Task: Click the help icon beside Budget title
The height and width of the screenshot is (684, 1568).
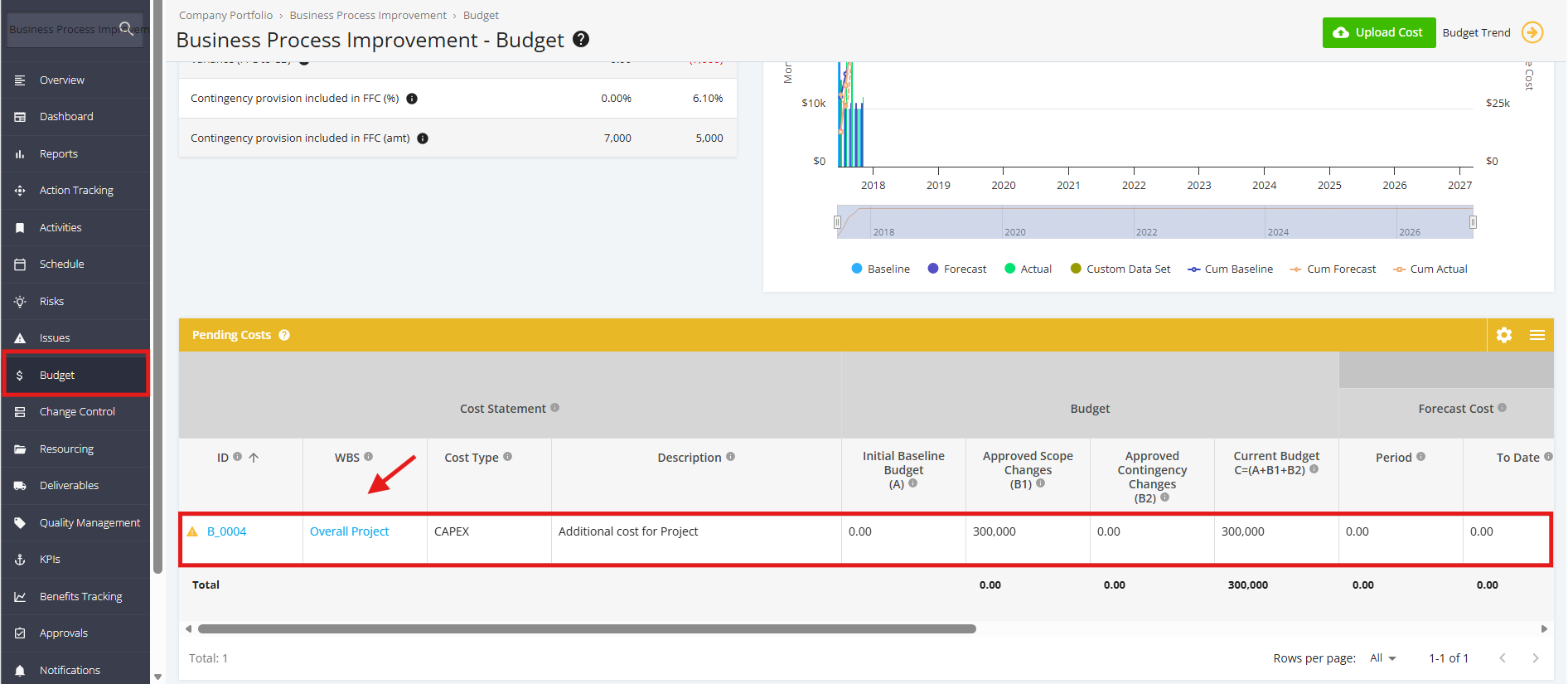Action: [x=581, y=39]
